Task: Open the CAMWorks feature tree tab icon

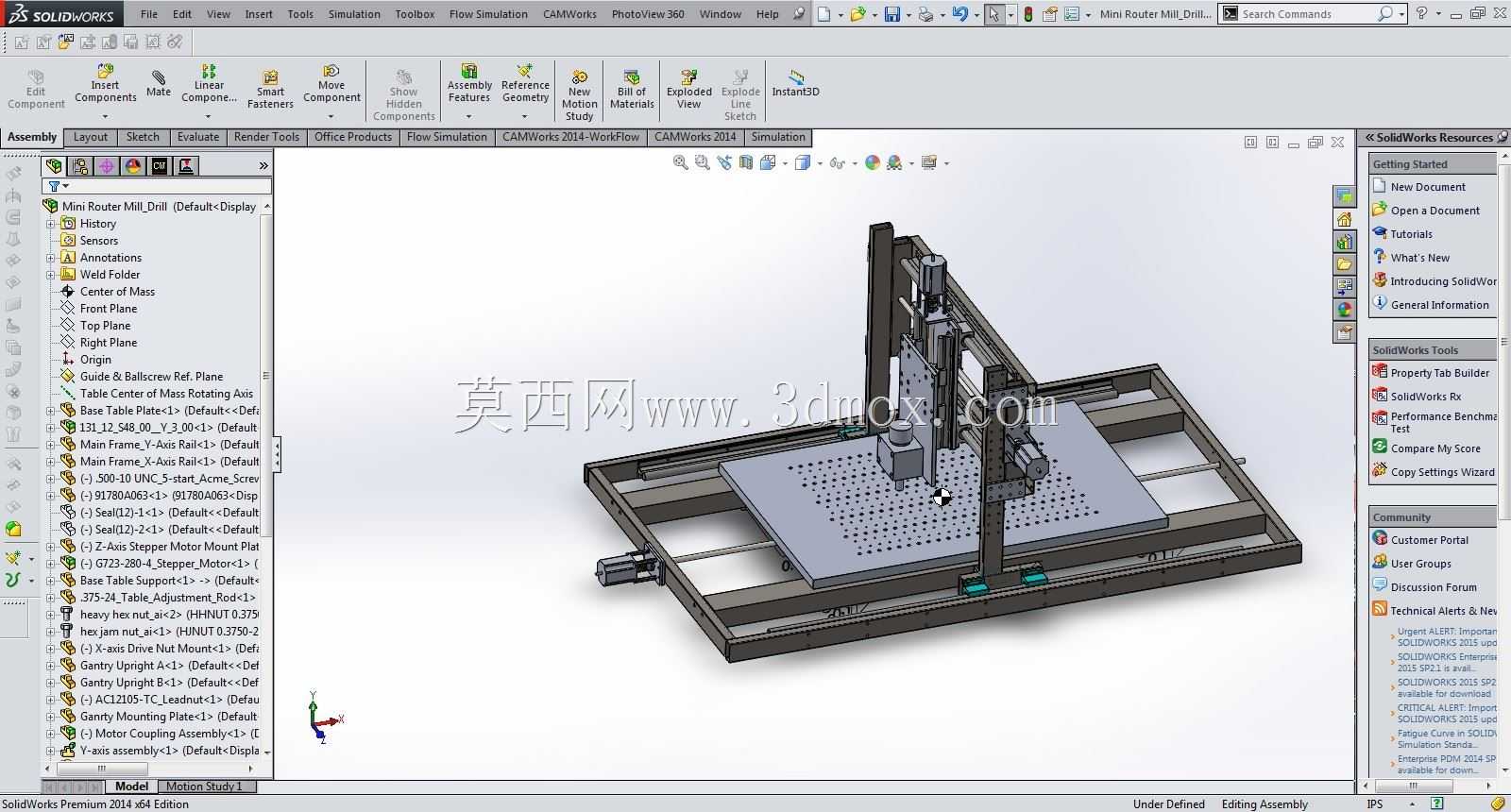Action: pos(160,166)
